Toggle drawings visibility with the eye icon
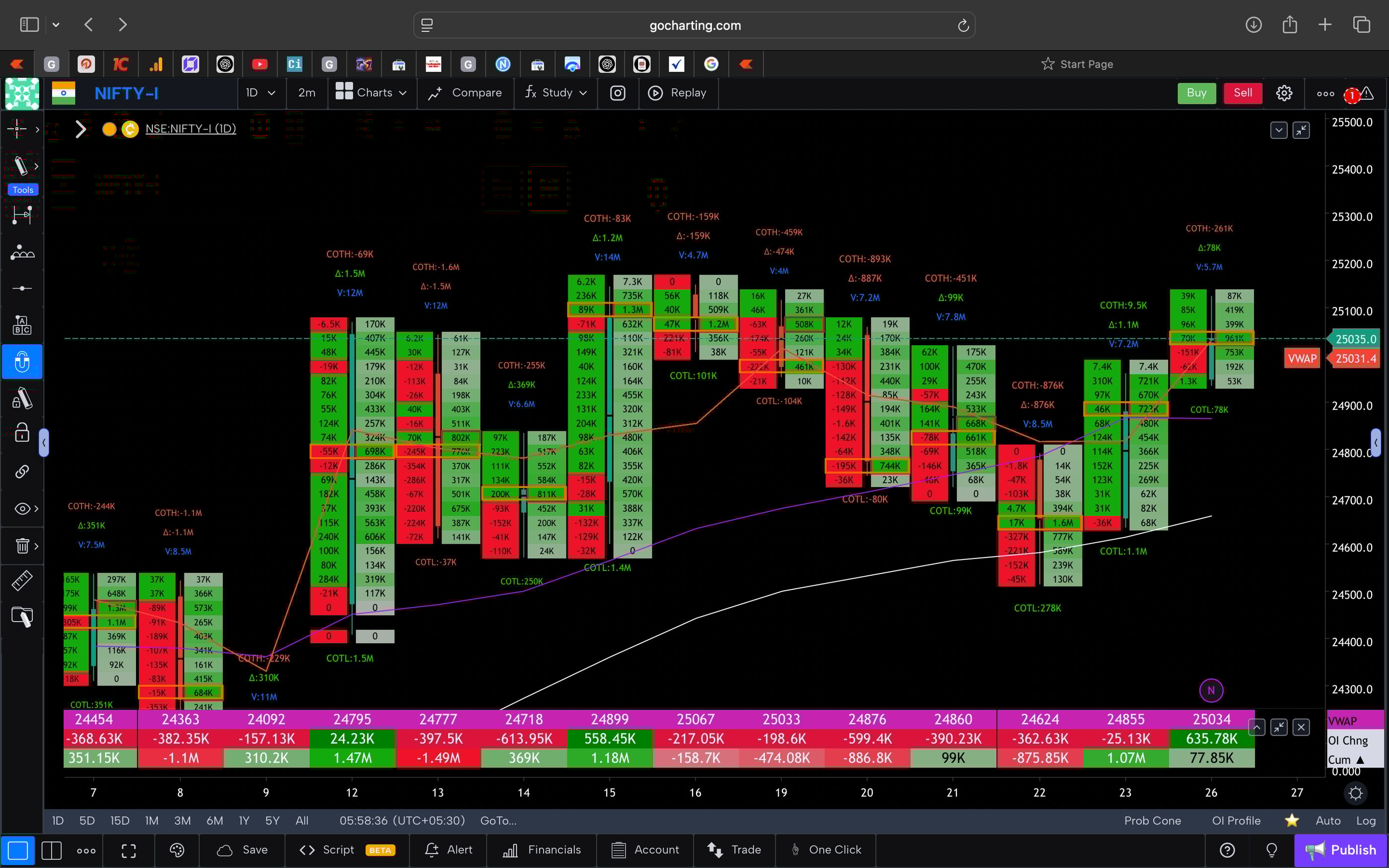The height and width of the screenshot is (868, 1389). point(22,508)
